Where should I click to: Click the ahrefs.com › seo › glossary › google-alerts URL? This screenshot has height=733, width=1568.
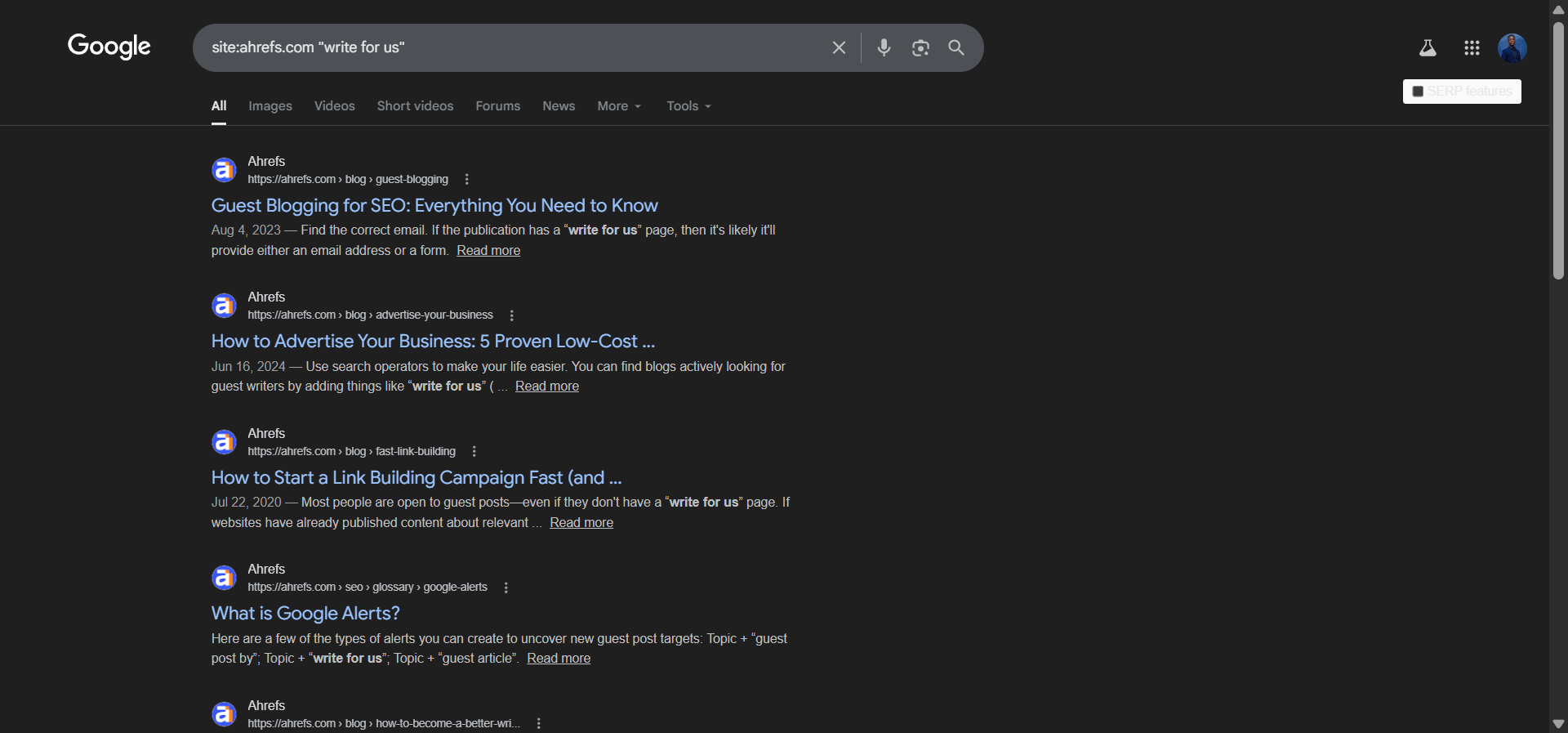click(367, 588)
